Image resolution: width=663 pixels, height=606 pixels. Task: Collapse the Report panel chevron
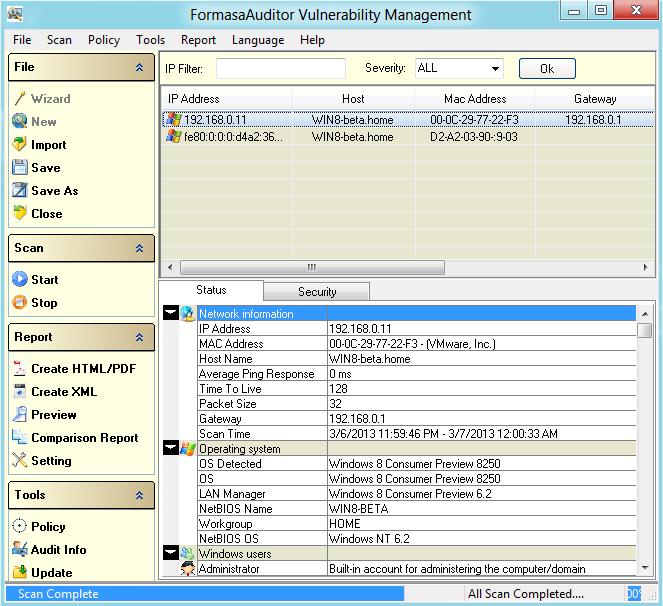140,337
